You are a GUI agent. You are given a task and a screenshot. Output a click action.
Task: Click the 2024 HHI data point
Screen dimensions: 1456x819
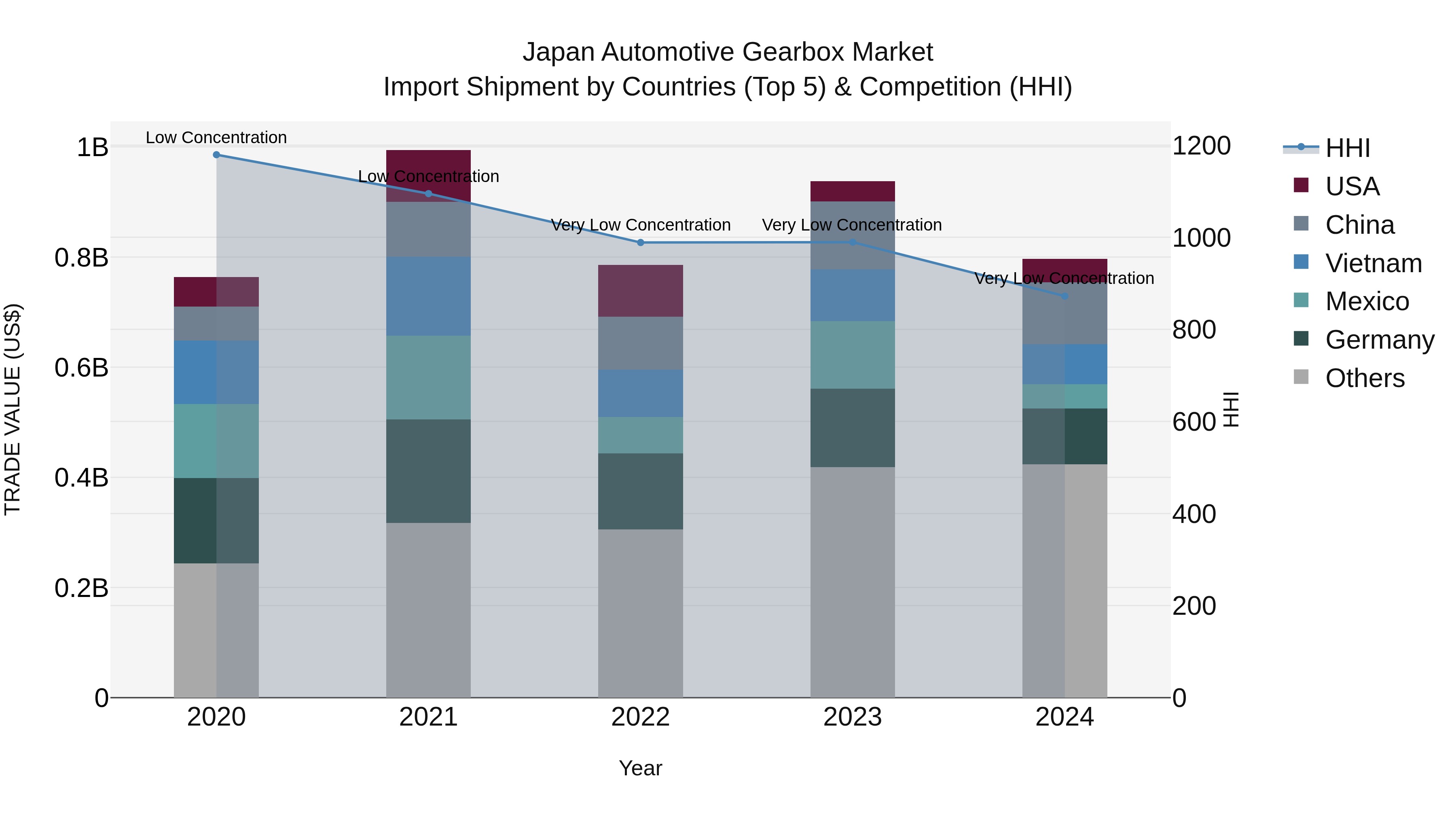click(x=1064, y=296)
